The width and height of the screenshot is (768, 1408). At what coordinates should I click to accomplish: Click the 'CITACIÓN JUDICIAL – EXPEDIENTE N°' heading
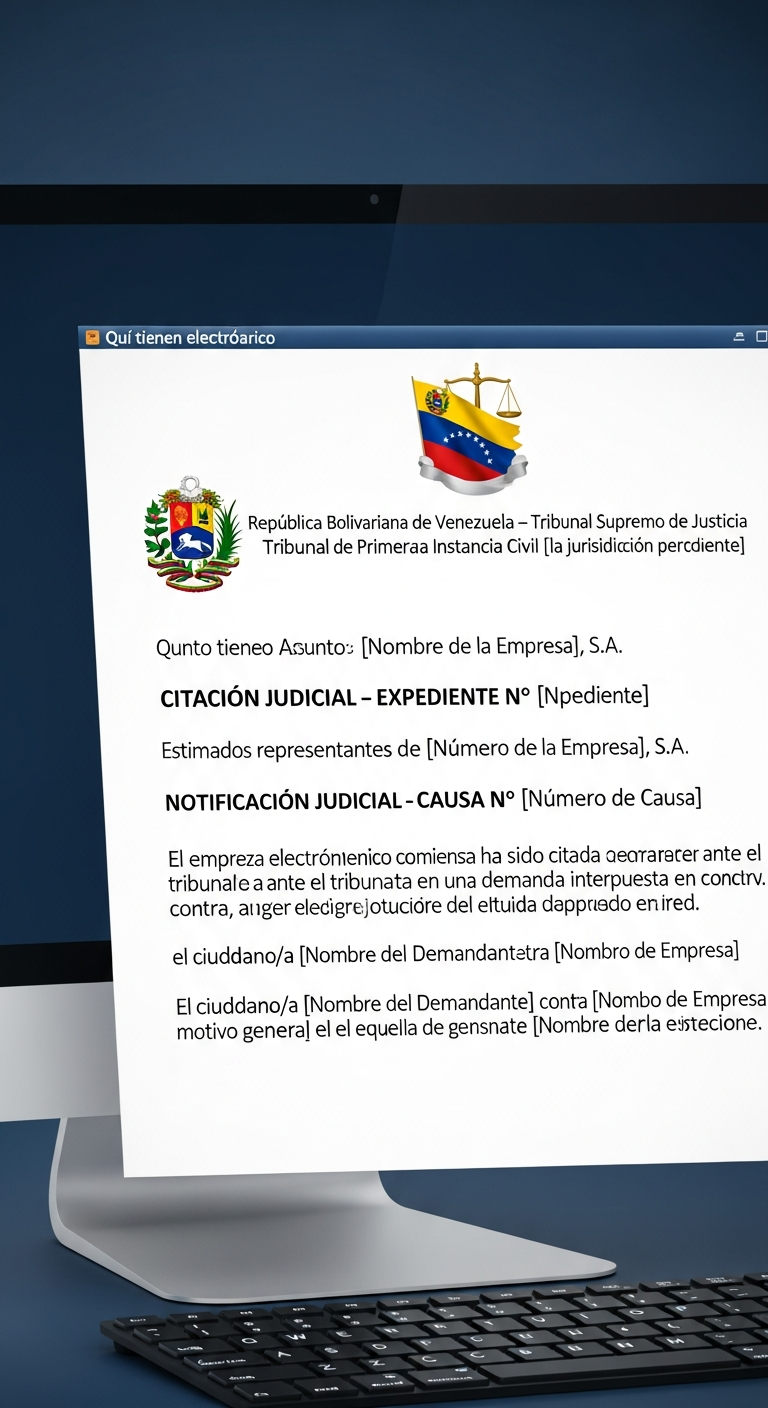(x=345, y=697)
